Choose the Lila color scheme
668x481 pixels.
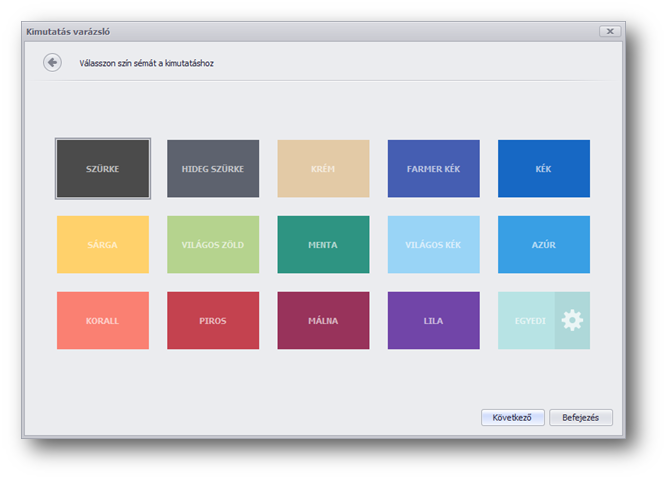[433, 321]
